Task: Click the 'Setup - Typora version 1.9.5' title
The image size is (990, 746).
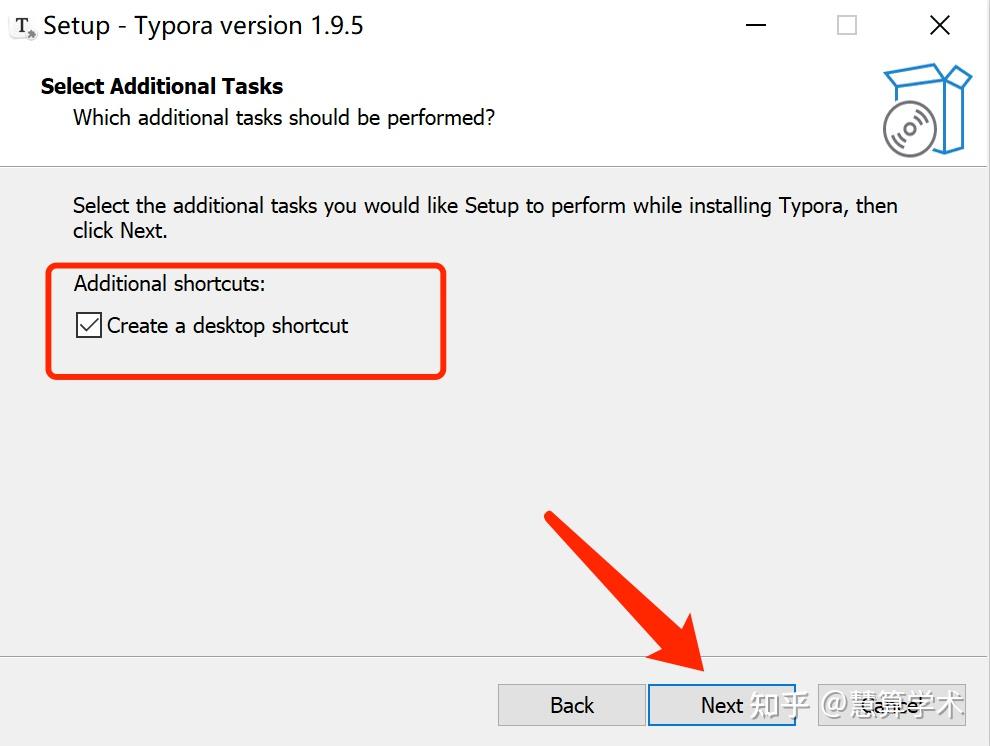Action: [x=203, y=26]
